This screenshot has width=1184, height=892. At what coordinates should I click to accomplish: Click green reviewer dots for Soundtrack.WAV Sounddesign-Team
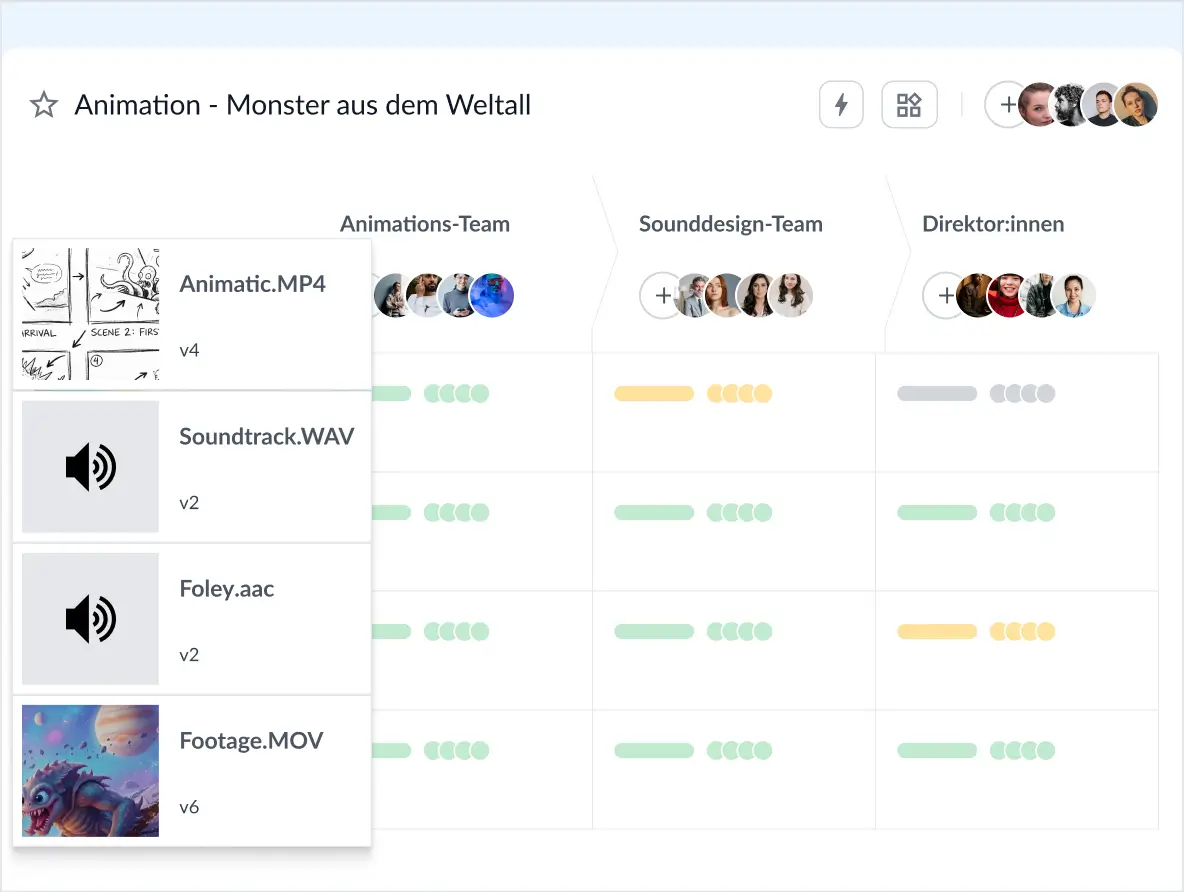click(x=739, y=513)
